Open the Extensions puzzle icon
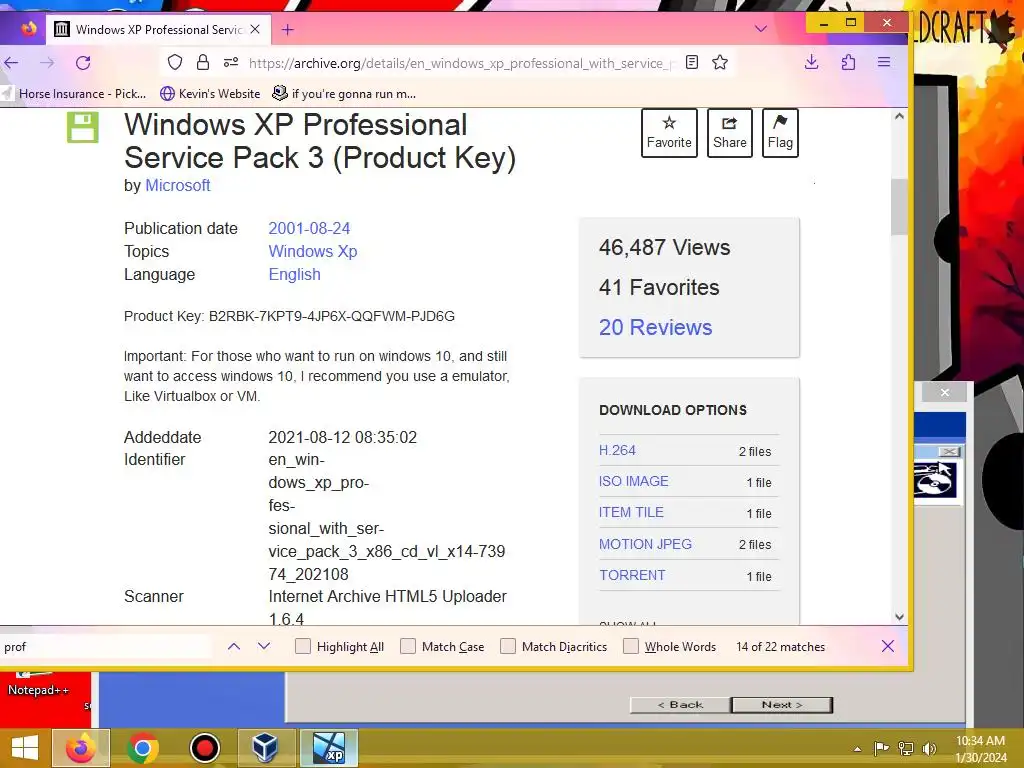 [848, 63]
